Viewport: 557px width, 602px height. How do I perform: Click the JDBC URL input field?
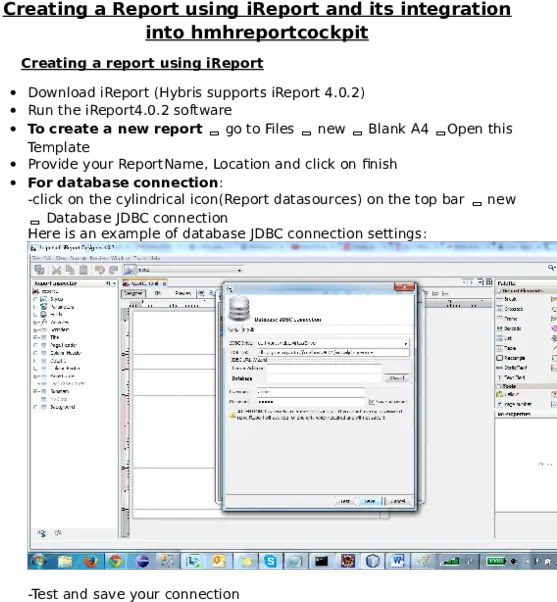pyautogui.click(x=333, y=352)
